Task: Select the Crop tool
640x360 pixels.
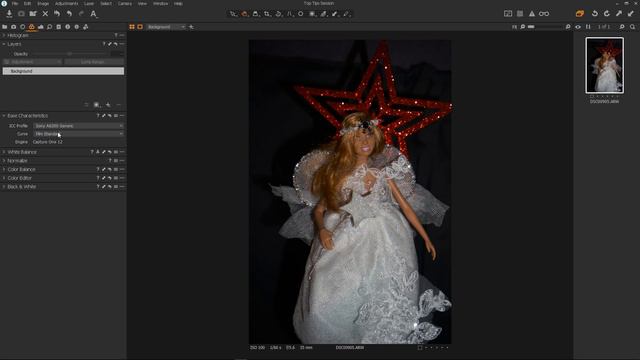Action: (x=267, y=14)
